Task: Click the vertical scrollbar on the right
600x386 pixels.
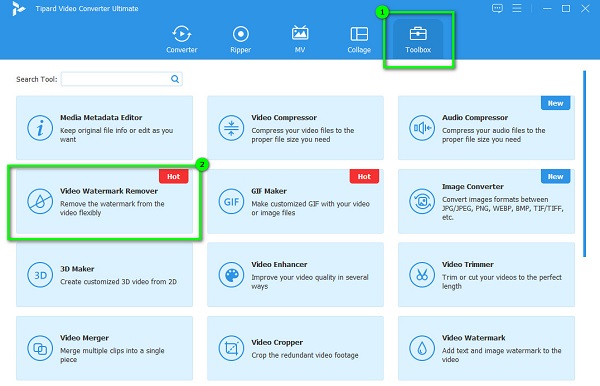Action: (x=584, y=164)
